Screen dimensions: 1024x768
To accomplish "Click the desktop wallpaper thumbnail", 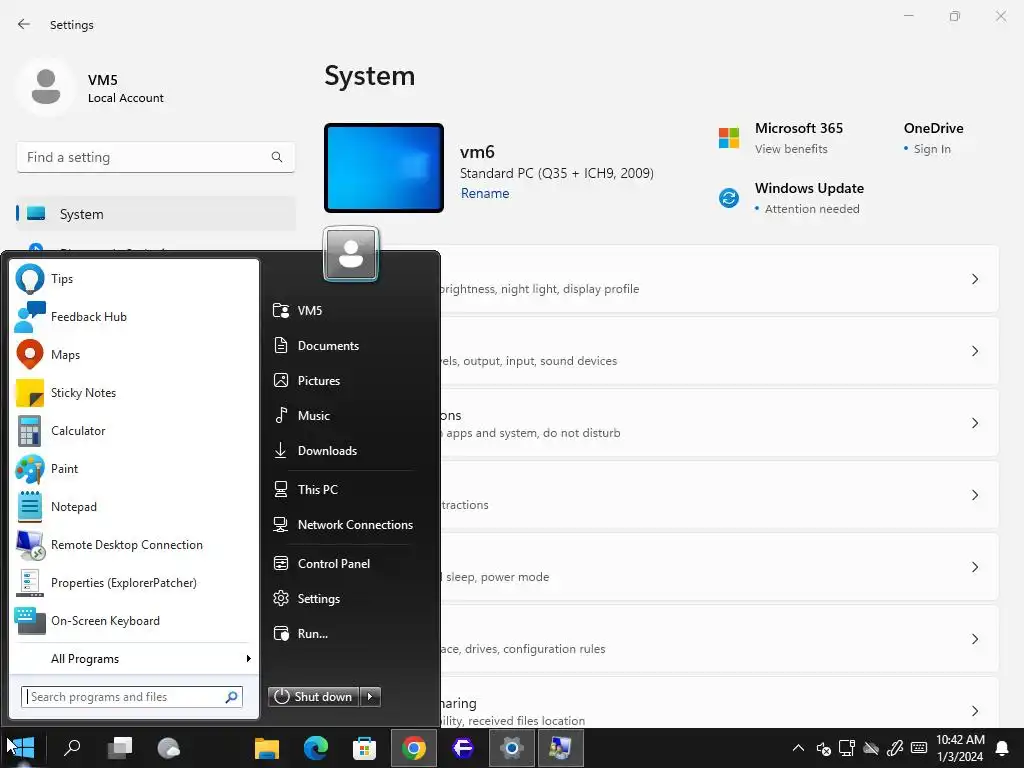I will (384, 168).
